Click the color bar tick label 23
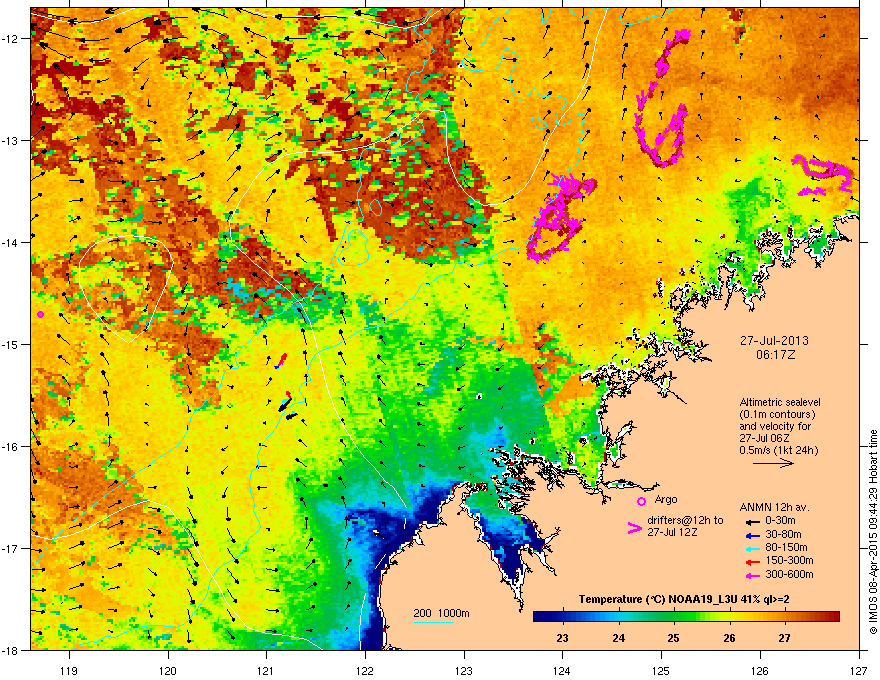The image size is (880, 680). click(x=562, y=638)
